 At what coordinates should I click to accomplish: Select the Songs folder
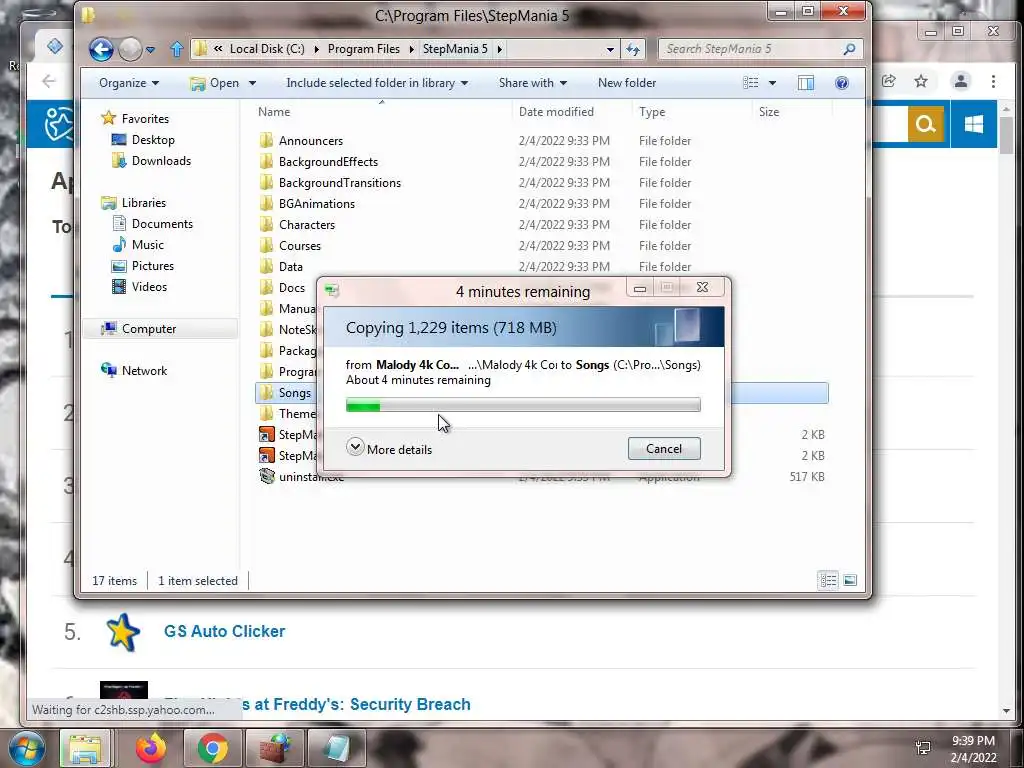pyautogui.click(x=288, y=392)
